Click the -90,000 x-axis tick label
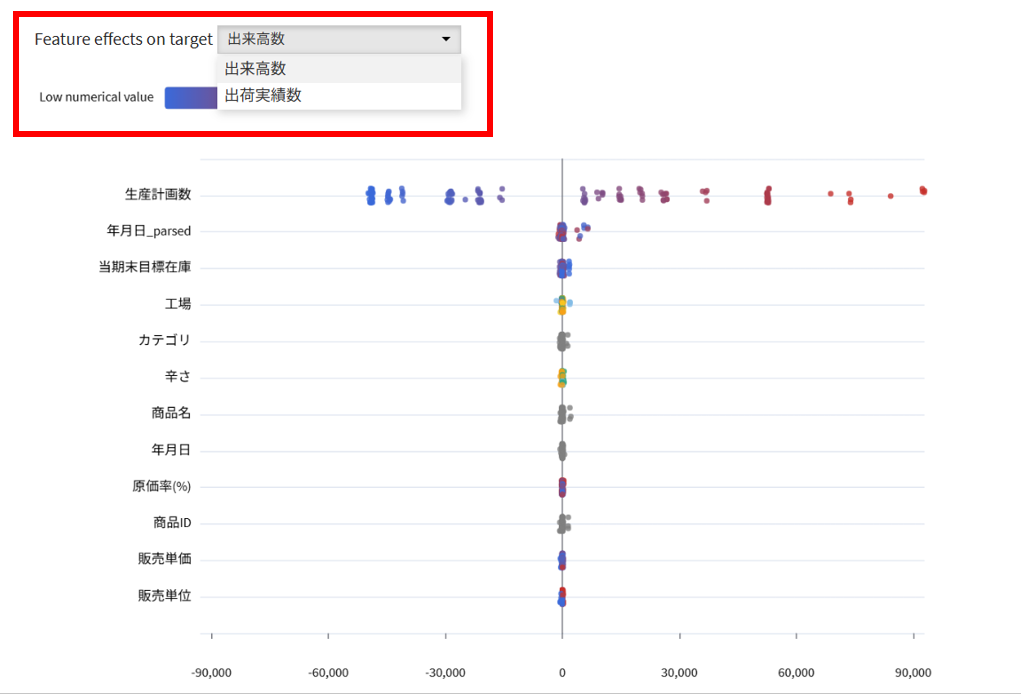The height and width of the screenshot is (694, 1021). (211, 673)
